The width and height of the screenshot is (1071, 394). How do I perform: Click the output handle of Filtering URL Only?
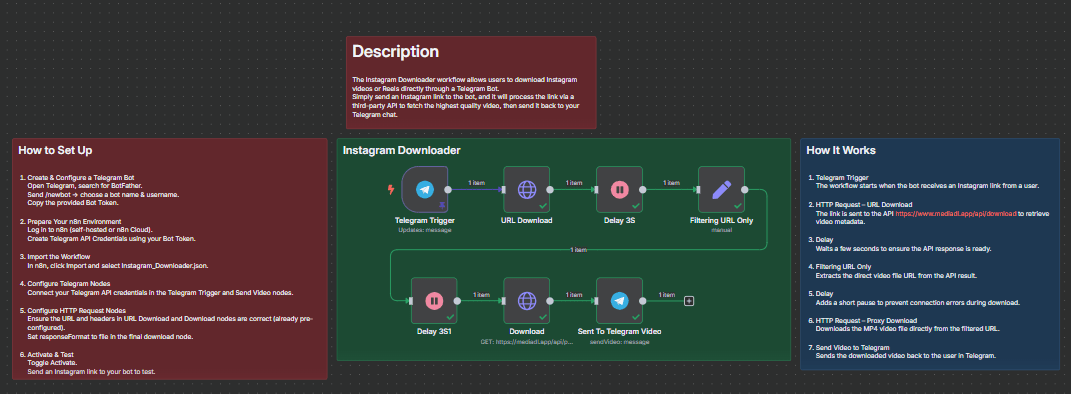[745, 190]
